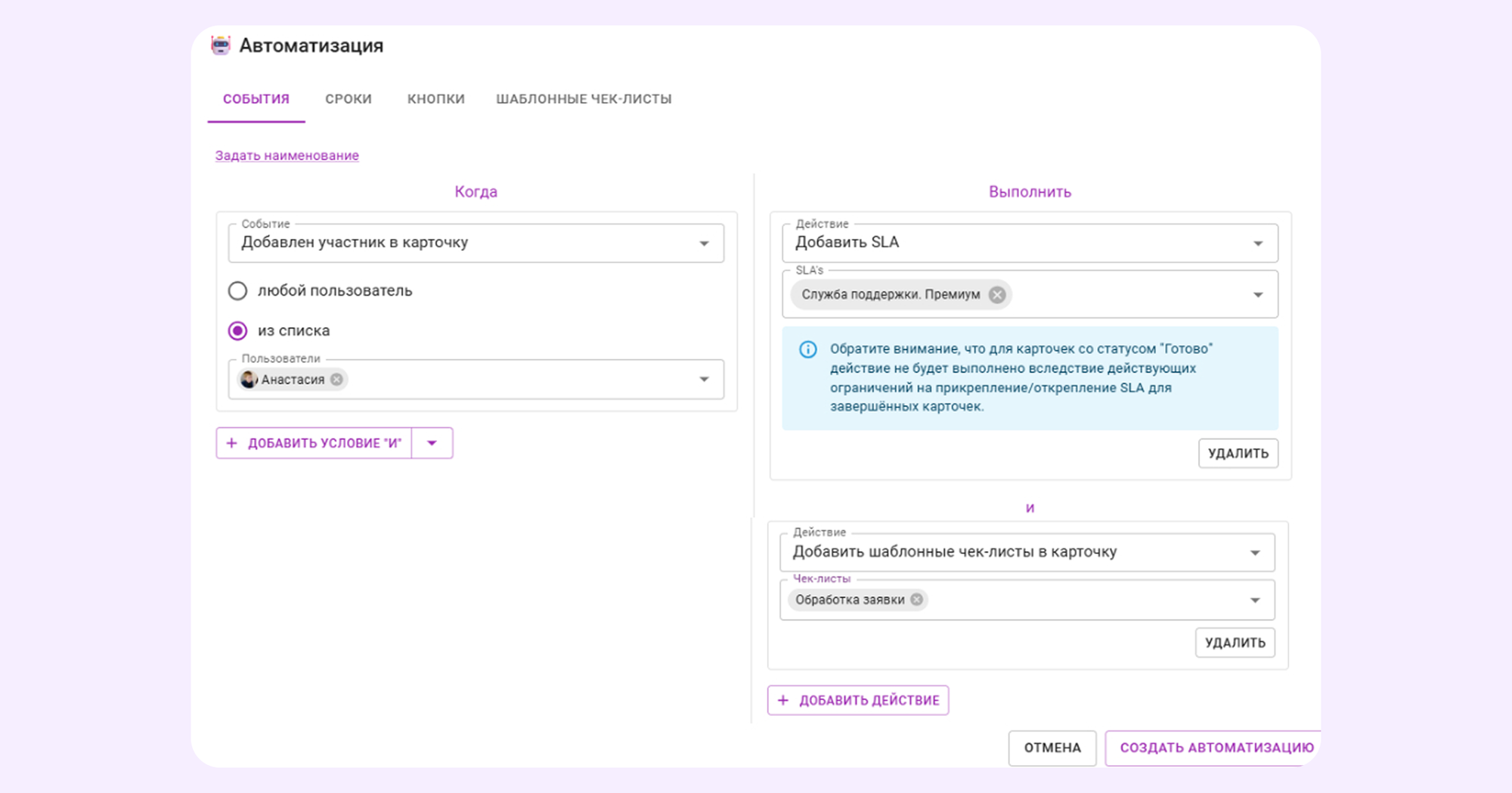Remove the 'Обработка заявки' checklist chip
This screenshot has width=1512, height=793.
pos(917,599)
